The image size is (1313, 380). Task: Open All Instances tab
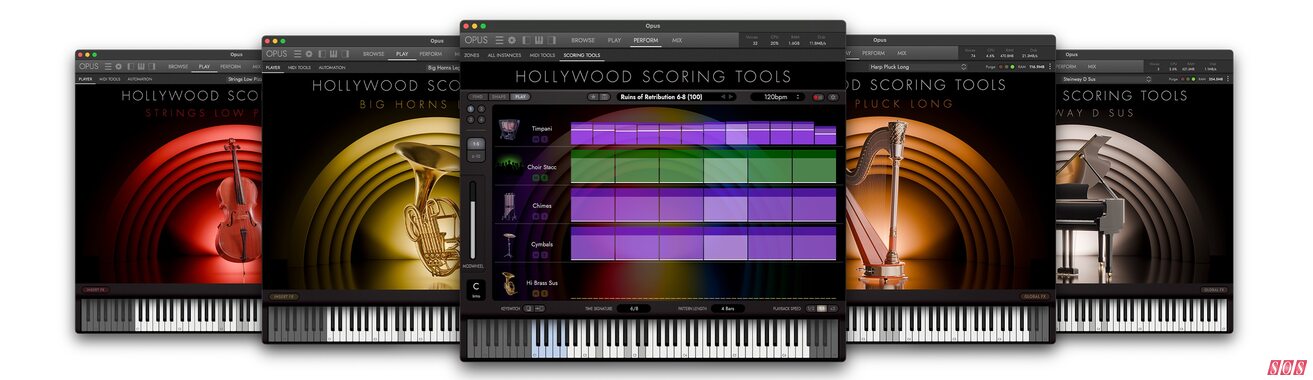click(x=505, y=55)
